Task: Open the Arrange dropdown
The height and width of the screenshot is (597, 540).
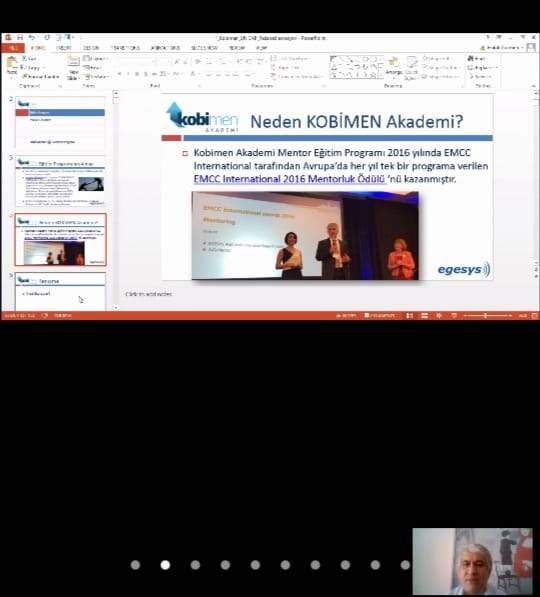Action: coord(394,67)
